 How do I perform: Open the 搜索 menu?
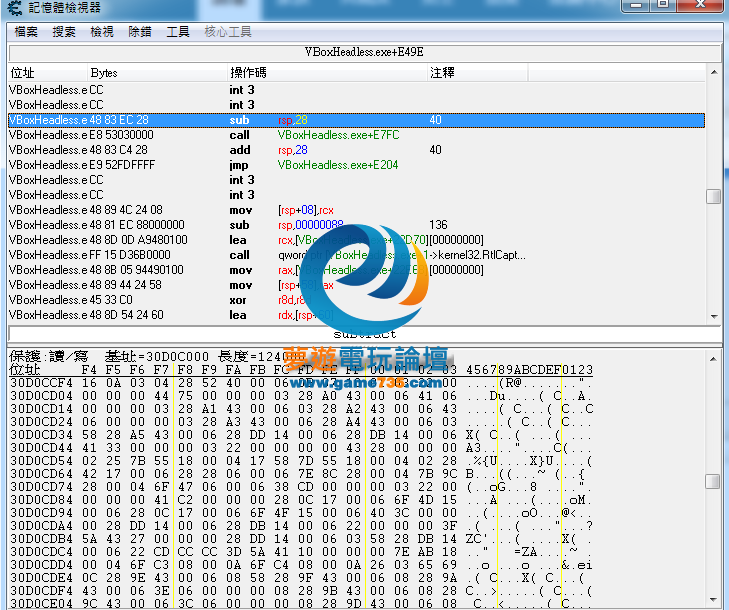pyautogui.click(x=64, y=32)
